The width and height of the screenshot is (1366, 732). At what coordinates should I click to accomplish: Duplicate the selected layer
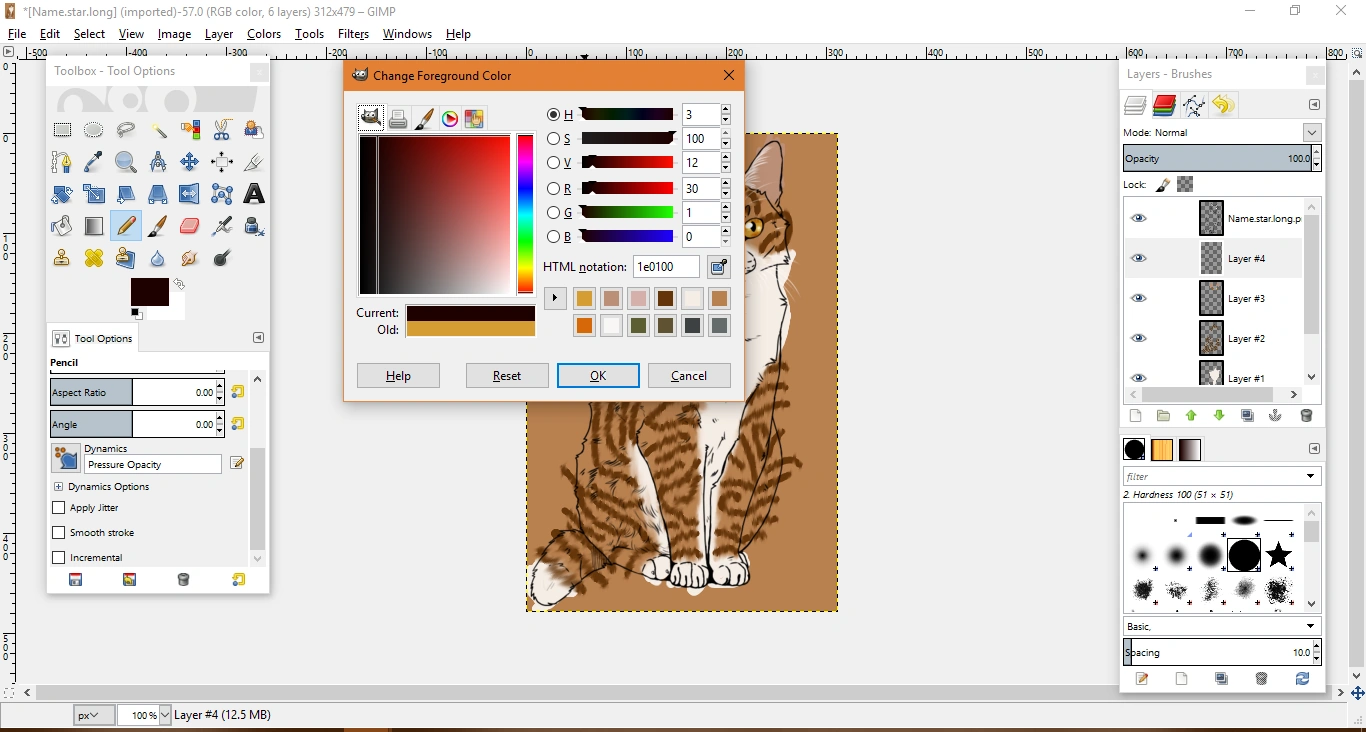[x=1248, y=416]
